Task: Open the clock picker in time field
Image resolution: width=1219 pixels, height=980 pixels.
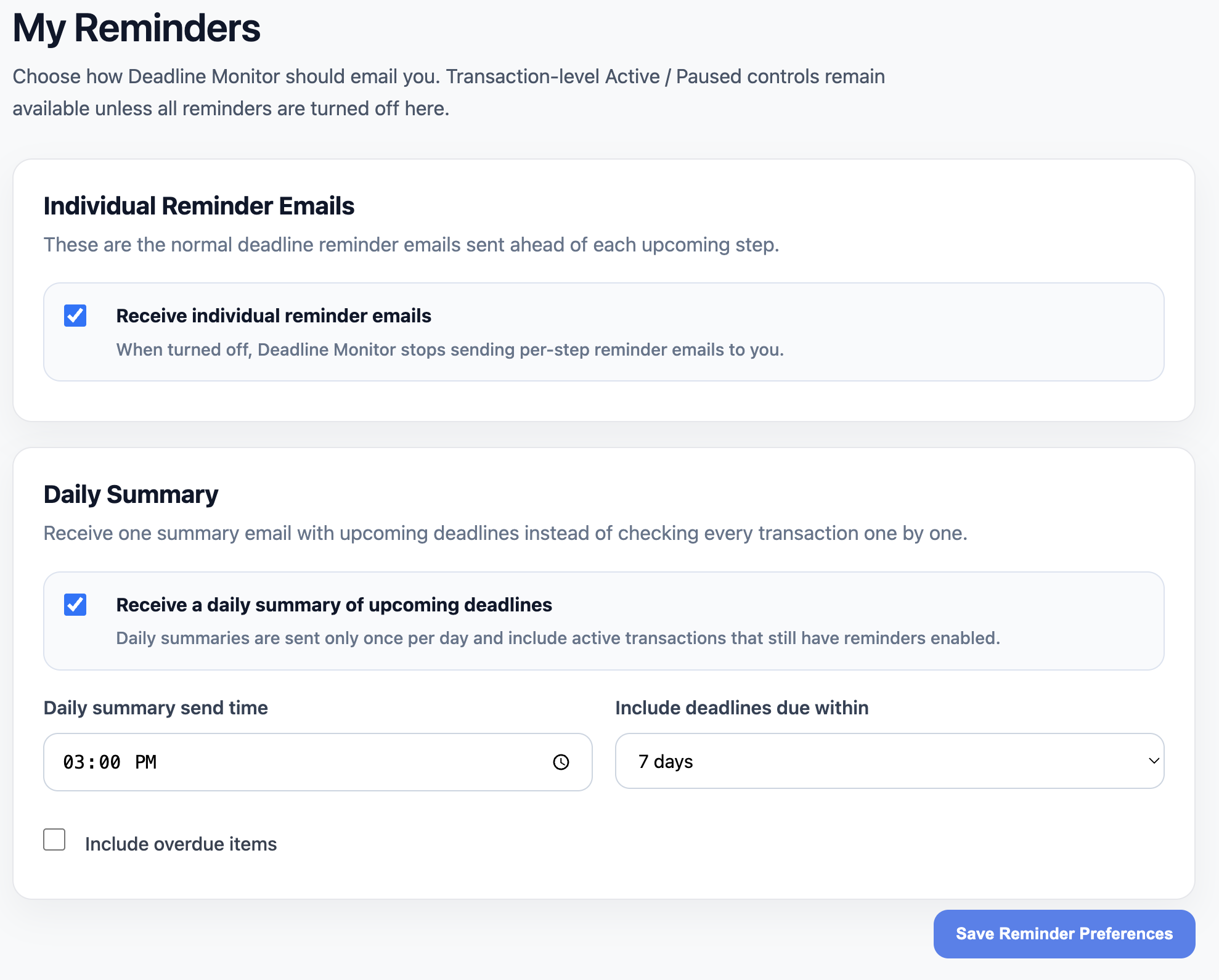Action: [561, 762]
